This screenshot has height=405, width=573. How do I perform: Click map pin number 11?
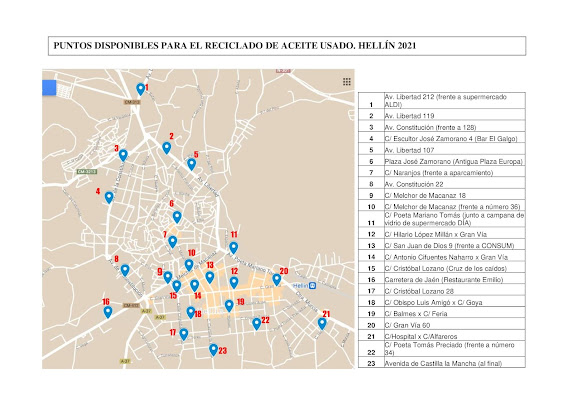point(234,247)
